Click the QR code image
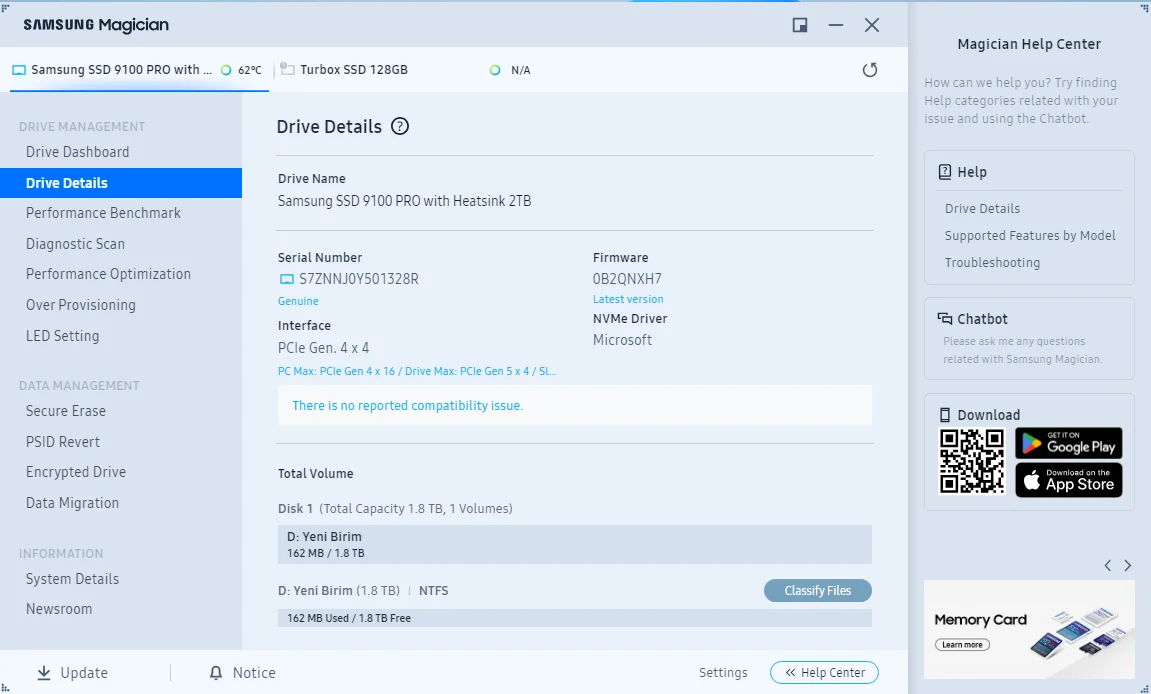1151x694 pixels. pyautogui.click(x=971, y=461)
